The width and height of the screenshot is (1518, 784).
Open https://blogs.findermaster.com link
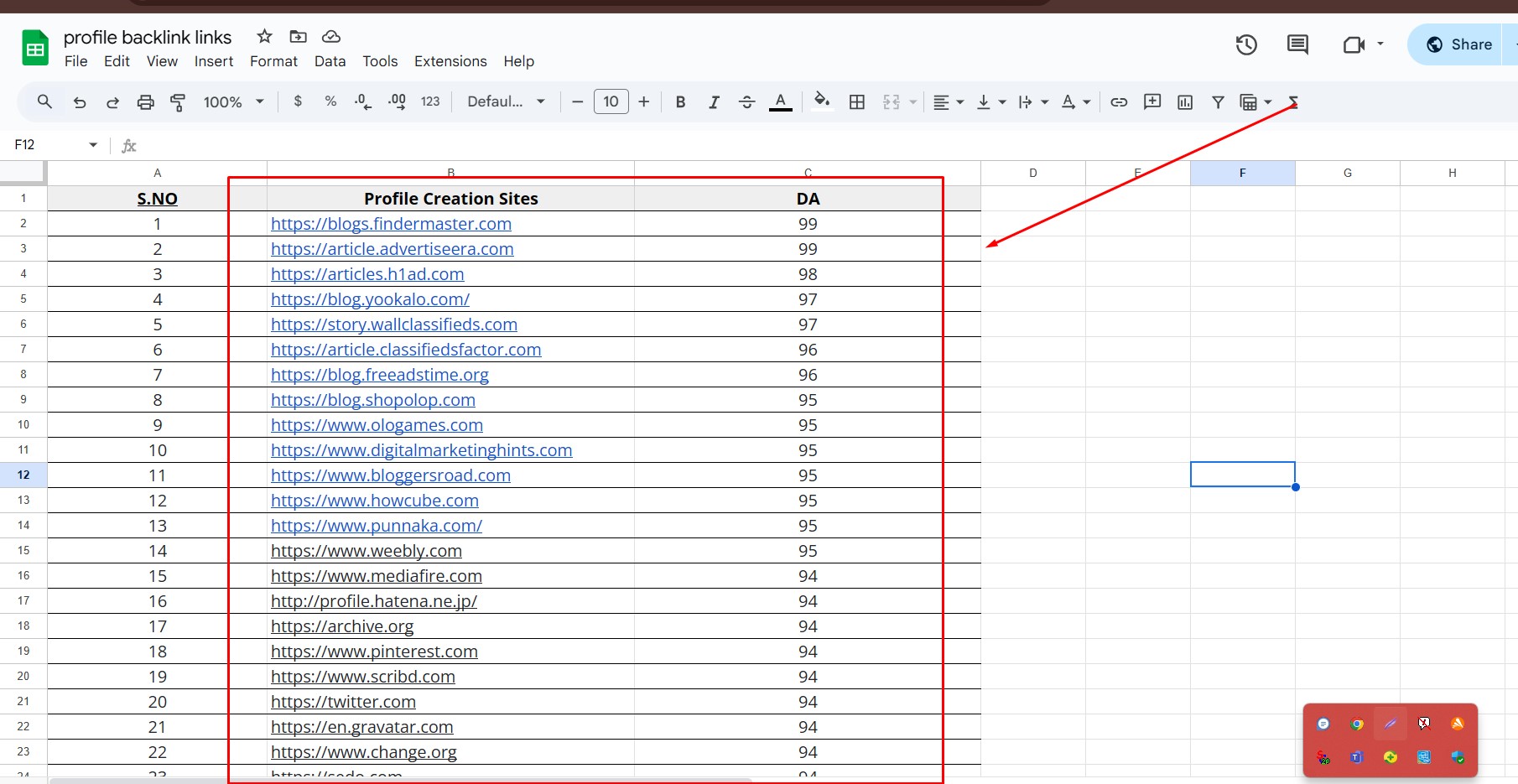pos(391,224)
